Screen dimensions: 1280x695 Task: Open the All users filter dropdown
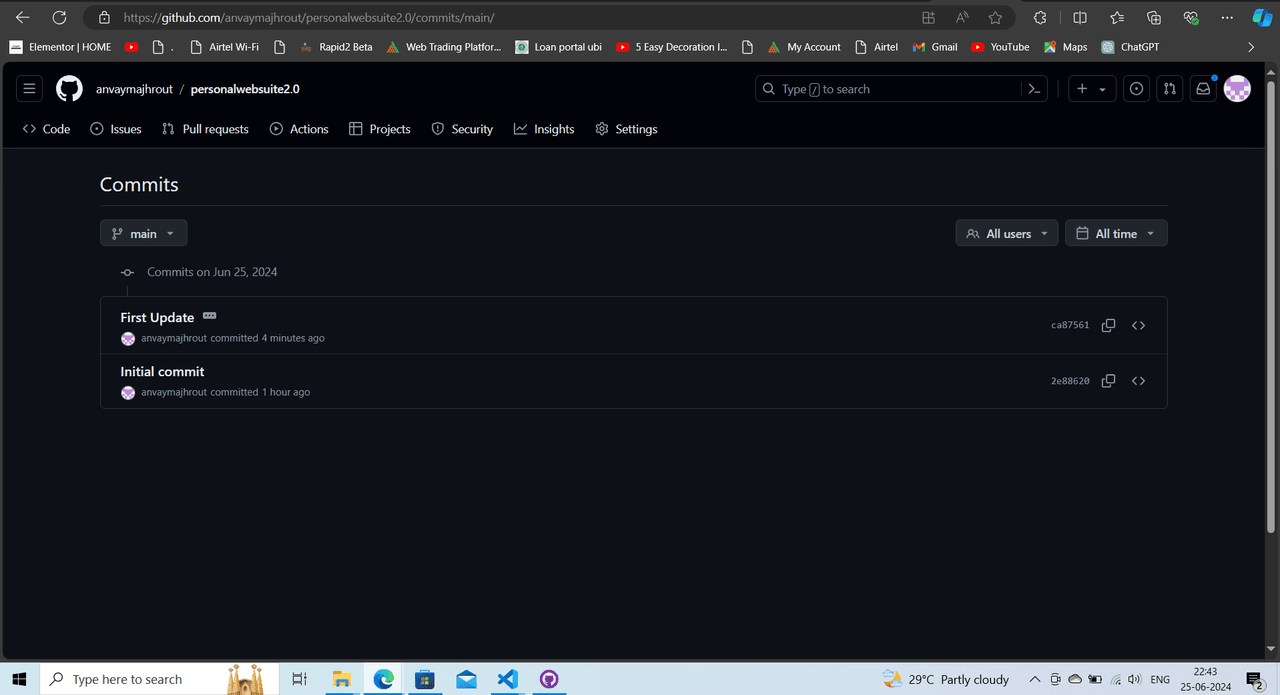point(1006,233)
